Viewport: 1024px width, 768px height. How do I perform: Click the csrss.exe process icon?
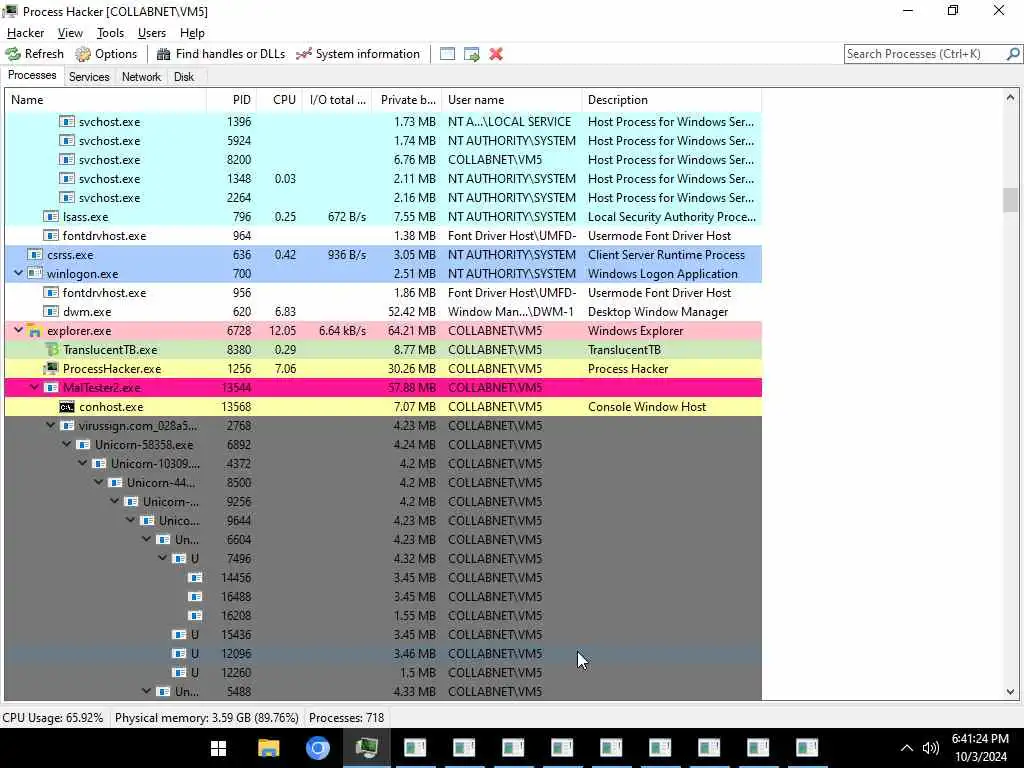click(35, 255)
